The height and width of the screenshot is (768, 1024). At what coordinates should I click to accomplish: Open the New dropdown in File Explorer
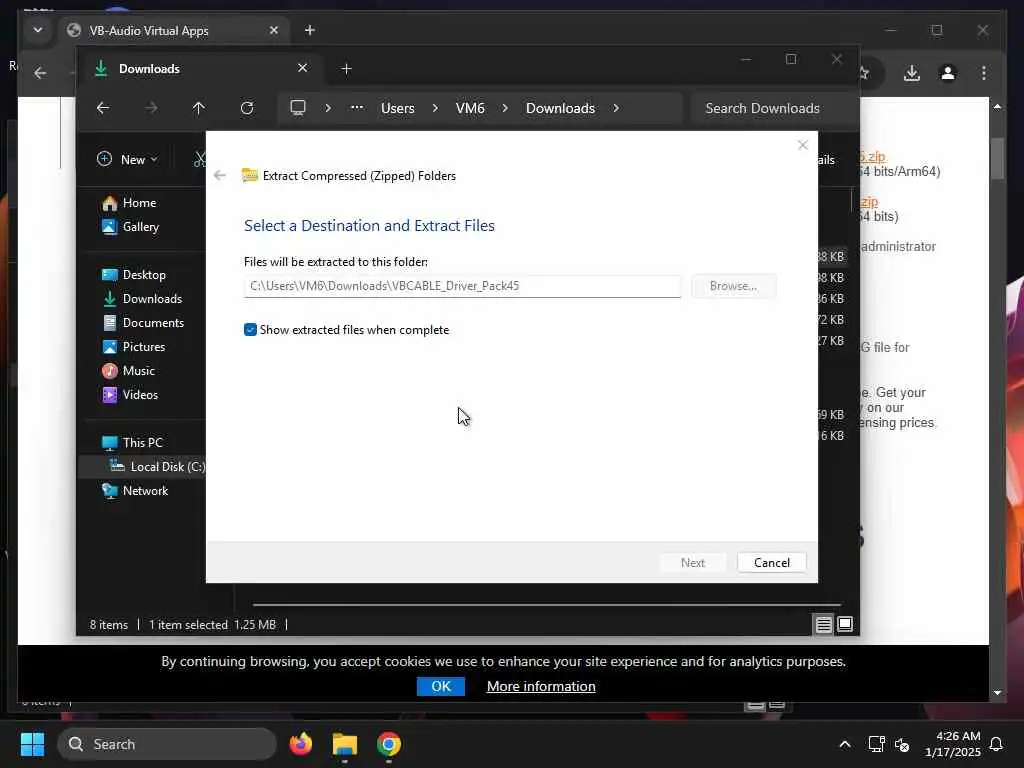click(x=127, y=159)
